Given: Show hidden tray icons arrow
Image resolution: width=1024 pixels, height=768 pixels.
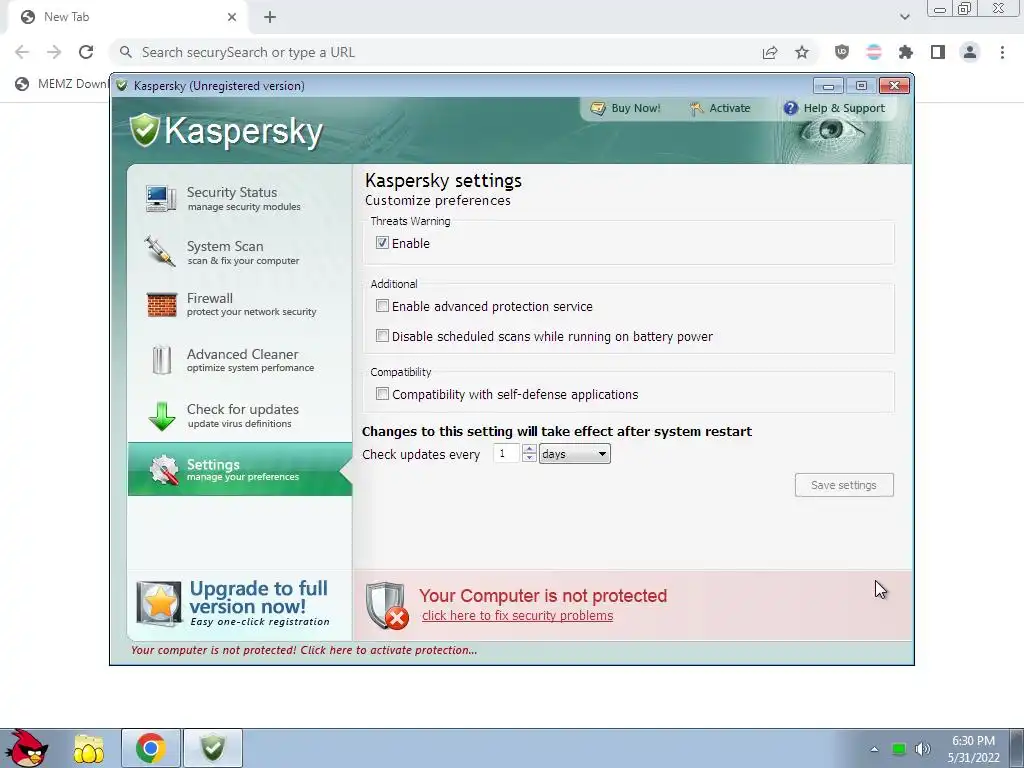Looking at the screenshot, I should click(874, 749).
